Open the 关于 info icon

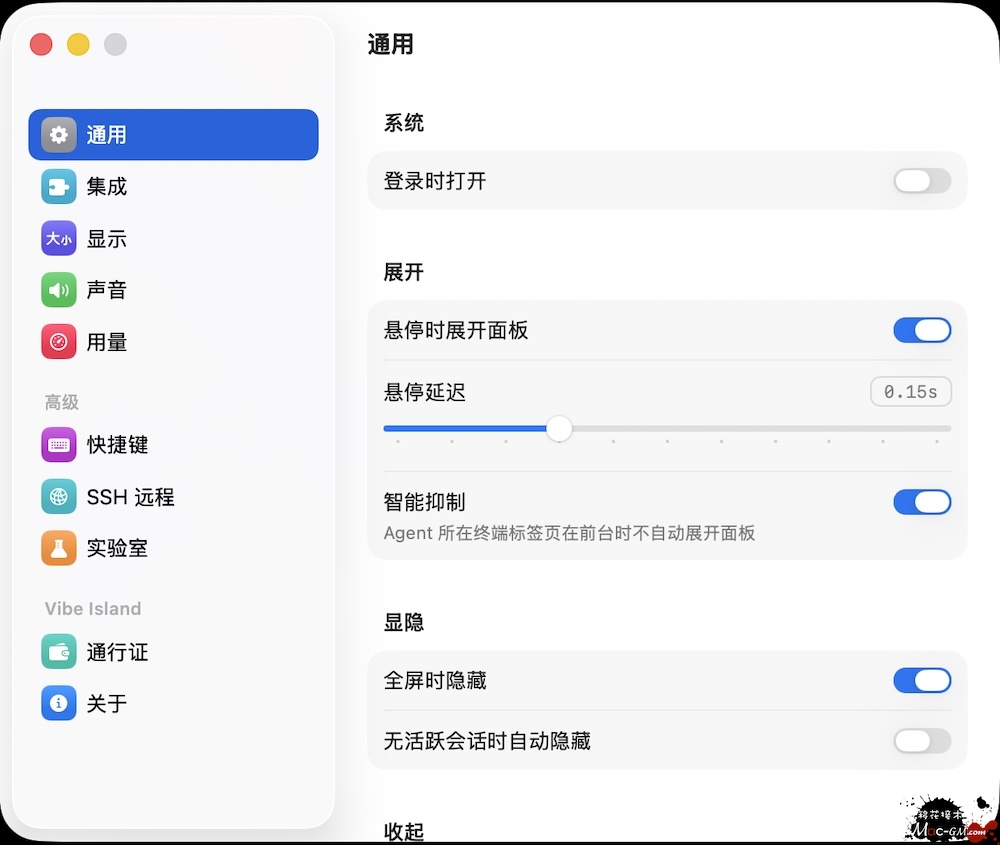click(59, 703)
